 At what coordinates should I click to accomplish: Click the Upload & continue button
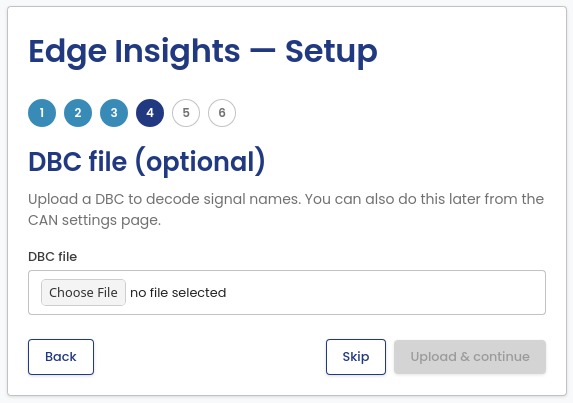click(470, 357)
